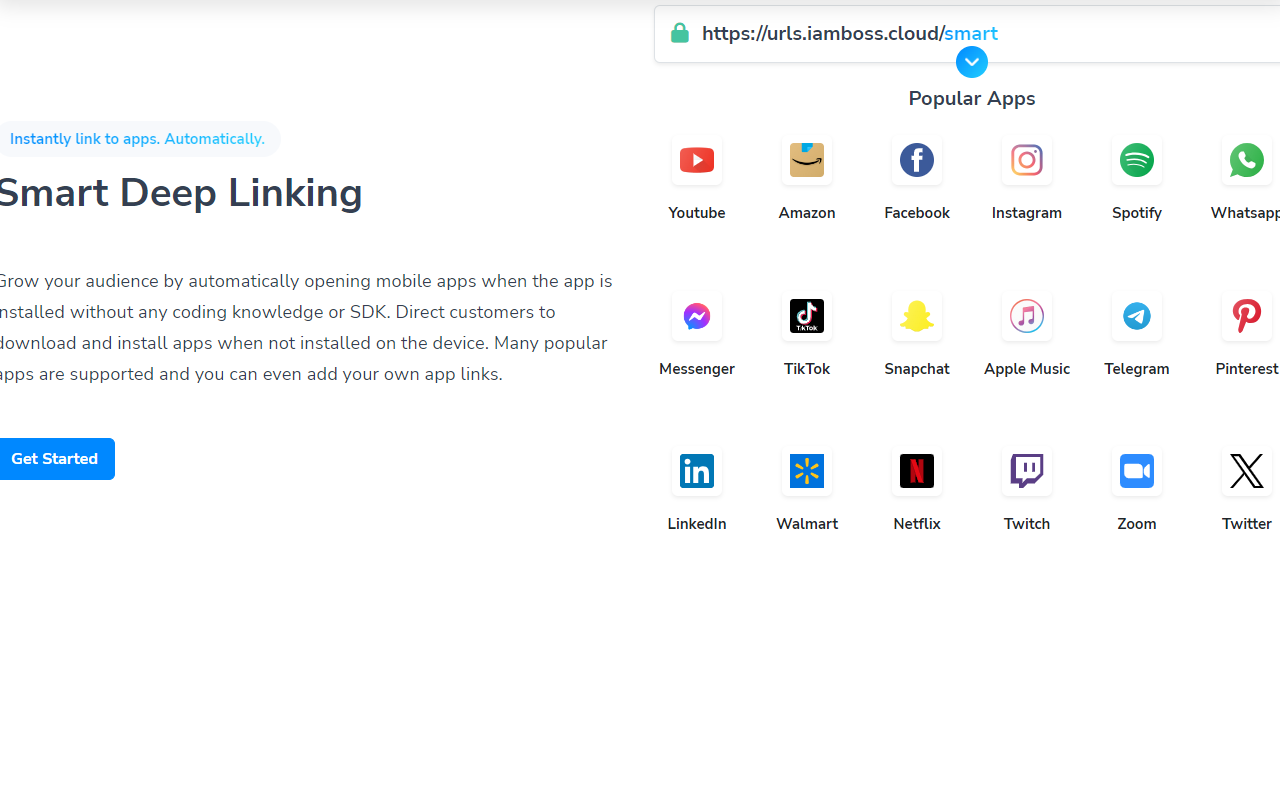
Task: Click the Walmart label text
Action: coord(807,524)
